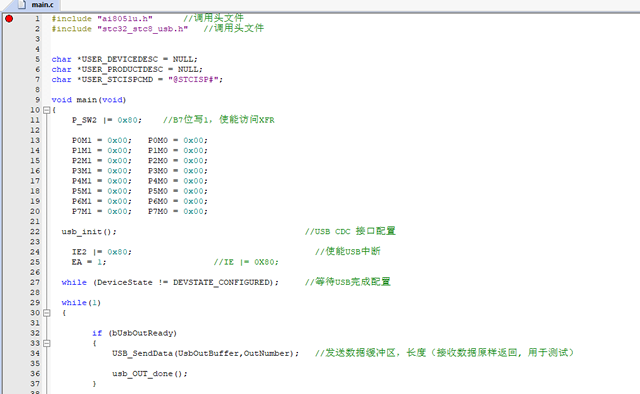The width and height of the screenshot is (640, 394).
Task: Click P0M0 on line 13
Action: (x=158, y=140)
